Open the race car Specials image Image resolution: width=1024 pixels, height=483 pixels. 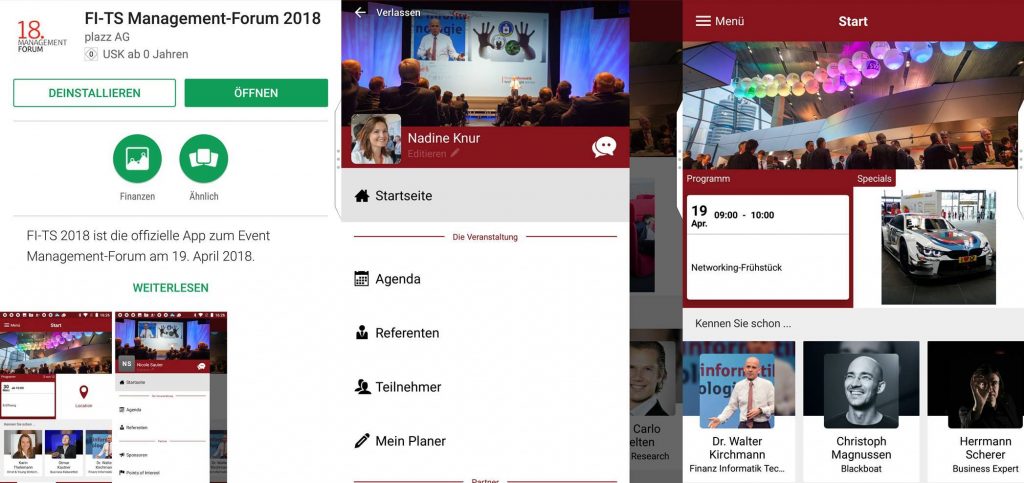coord(938,247)
